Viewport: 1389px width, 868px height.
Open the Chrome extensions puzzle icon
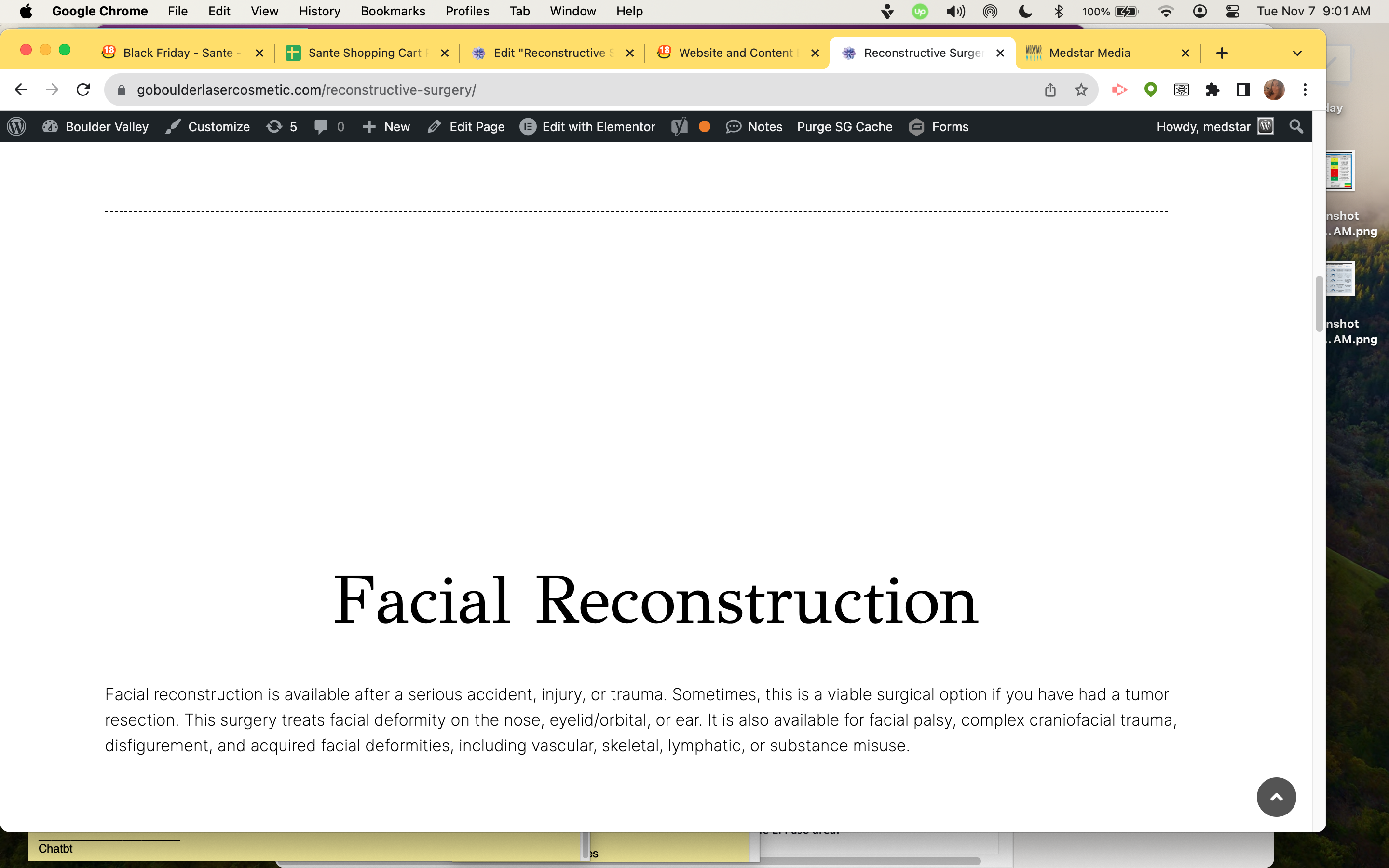[x=1212, y=90]
